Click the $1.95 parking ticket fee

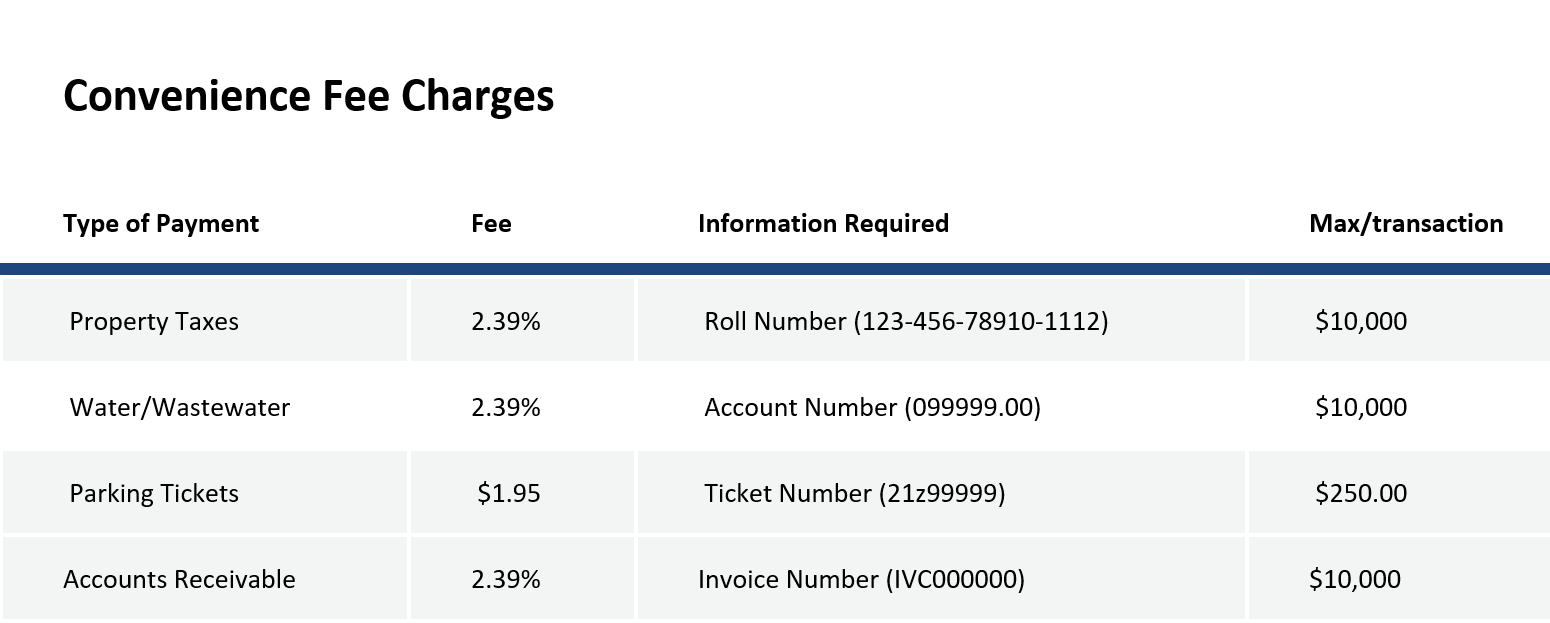509,494
